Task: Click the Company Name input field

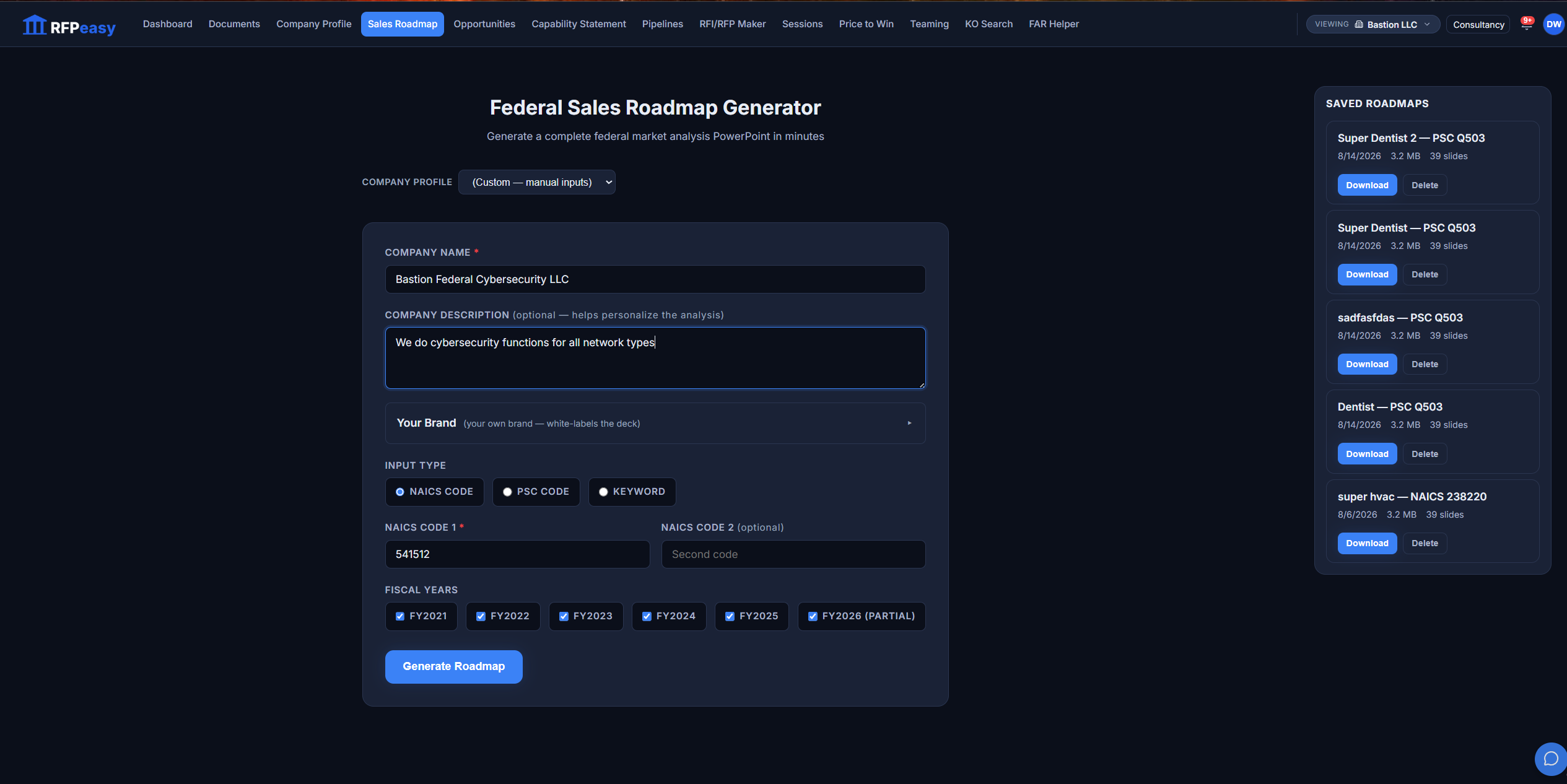Action: click(x=655, y=279)
